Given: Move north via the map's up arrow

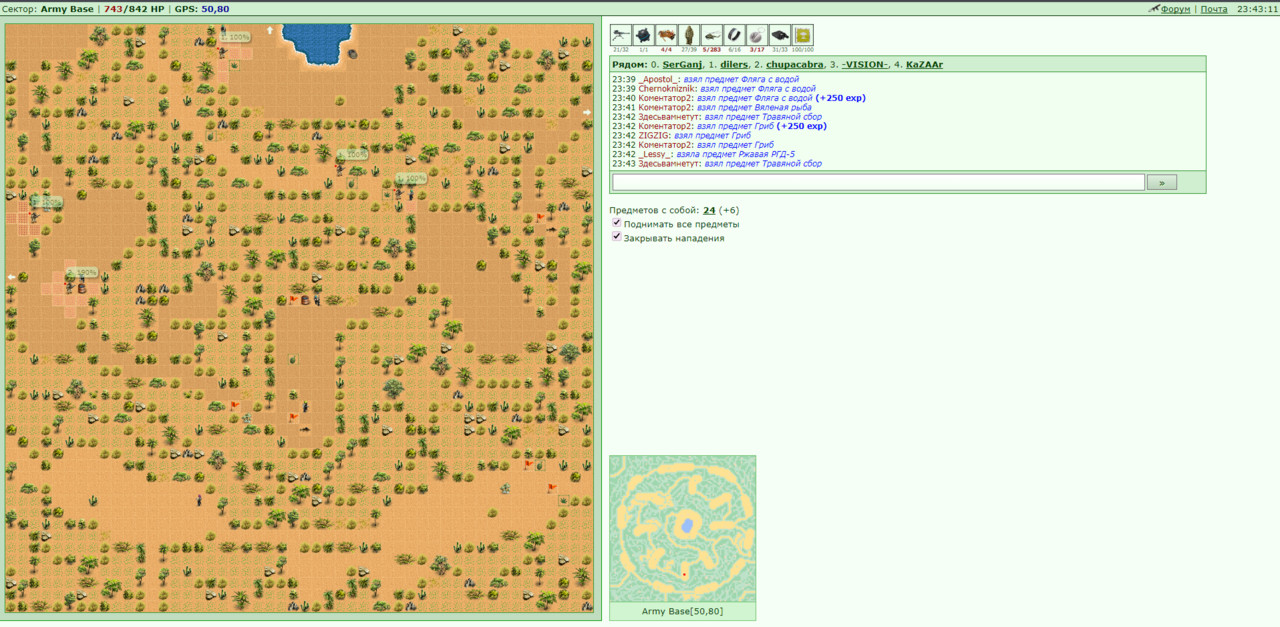Looking at the screenshot, I should coord(270,30).
